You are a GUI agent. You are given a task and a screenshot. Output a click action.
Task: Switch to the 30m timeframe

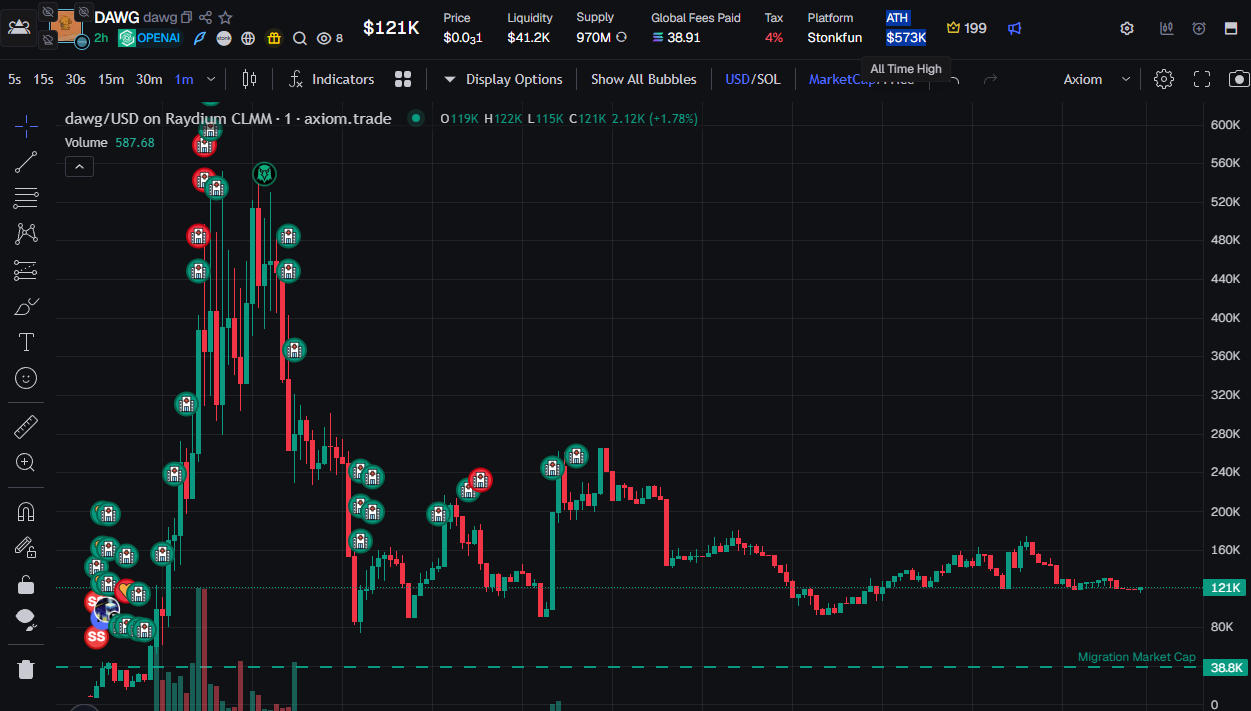point(149,79)
